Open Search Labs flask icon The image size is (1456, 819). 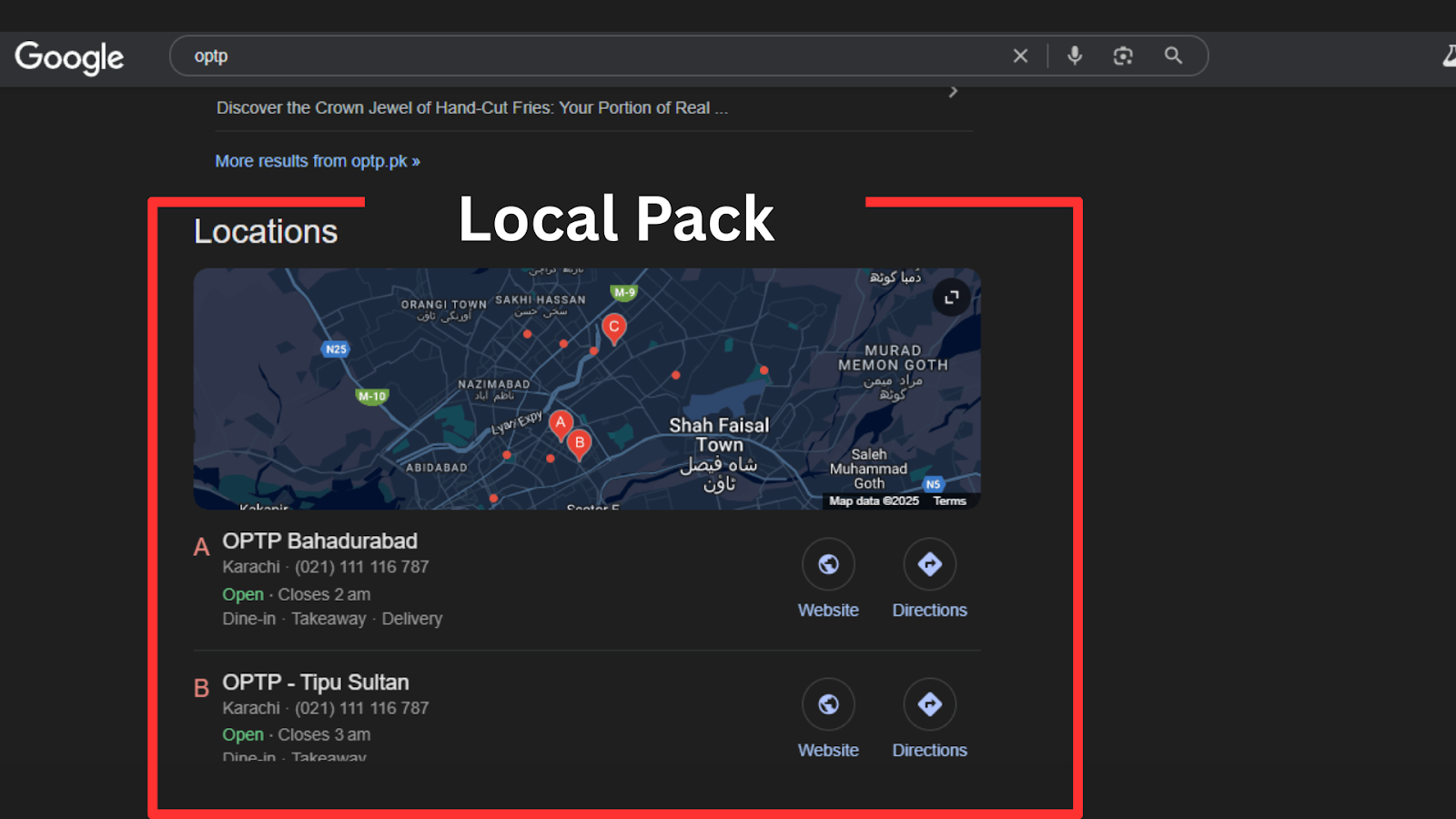pyautogui.click(x=1449, y=56)
